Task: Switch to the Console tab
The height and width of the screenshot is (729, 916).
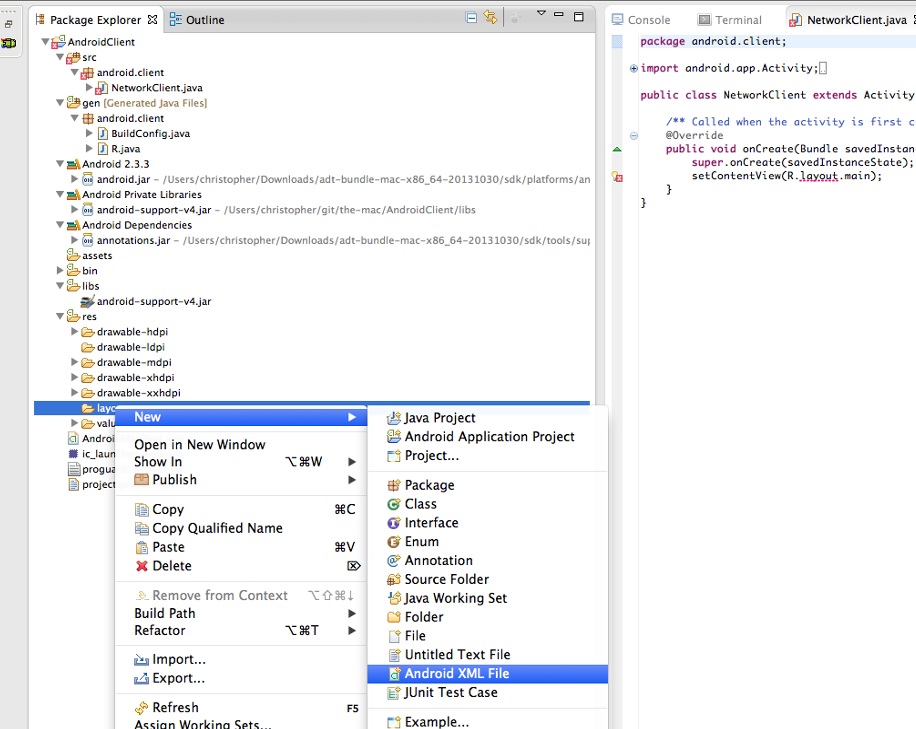Action: (x=641, y=20)
